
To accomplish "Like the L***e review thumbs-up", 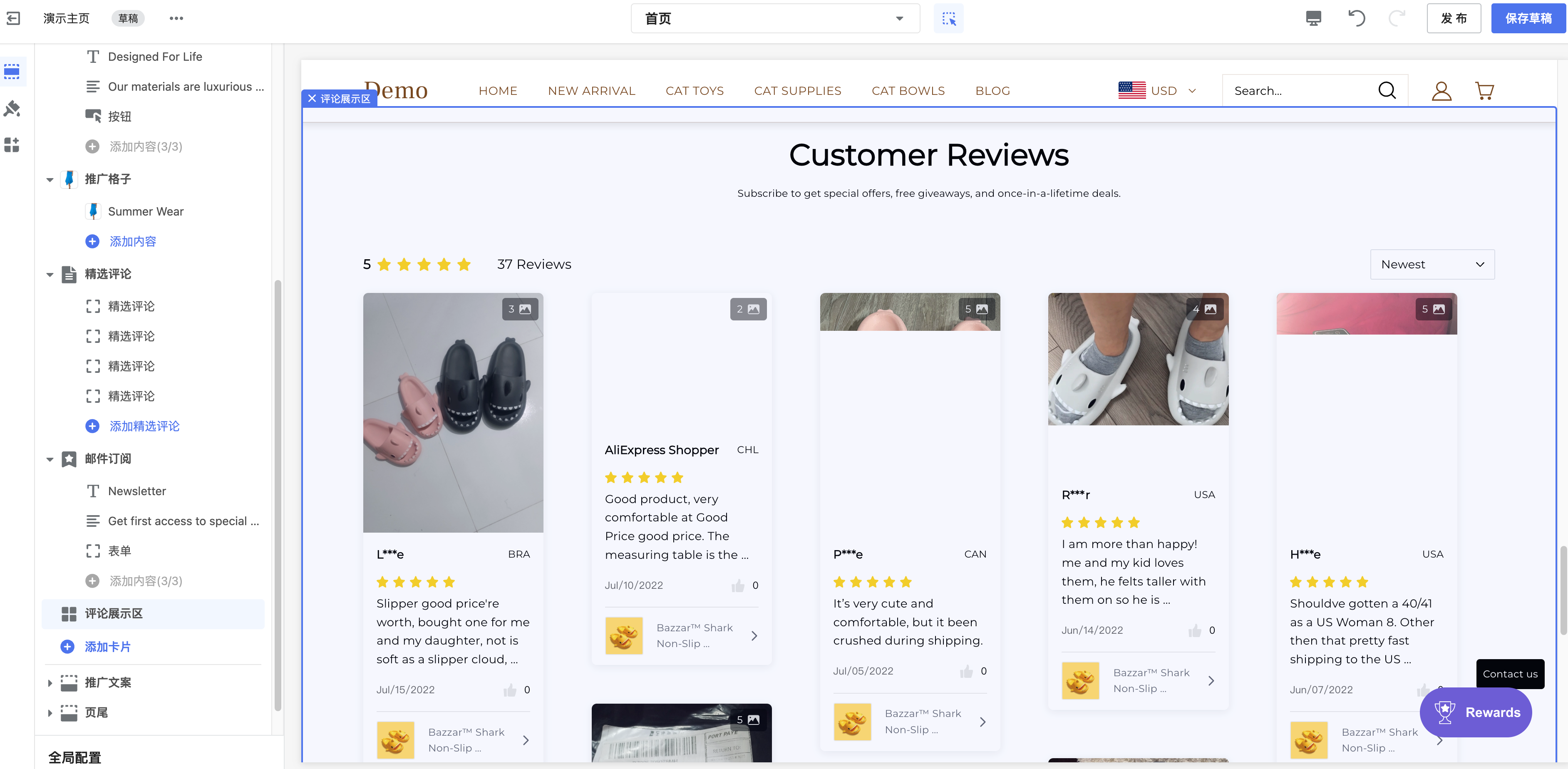I will [x=509, y=690].
